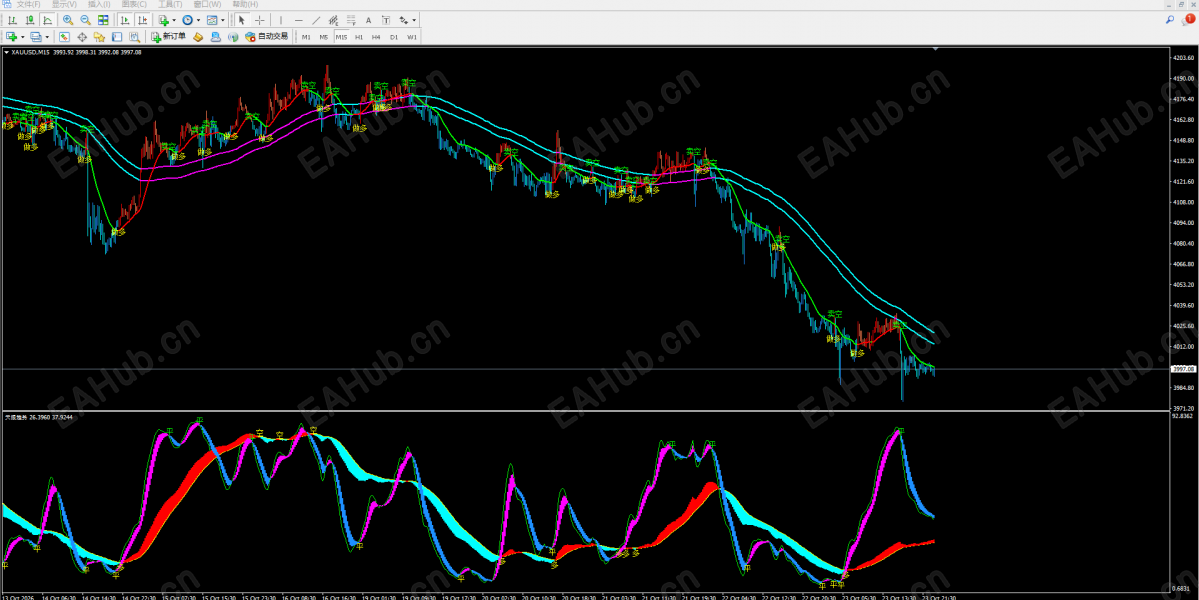Open the 插入(I) menu
This screenshot has height=600, width=1199.
point(99,5)
